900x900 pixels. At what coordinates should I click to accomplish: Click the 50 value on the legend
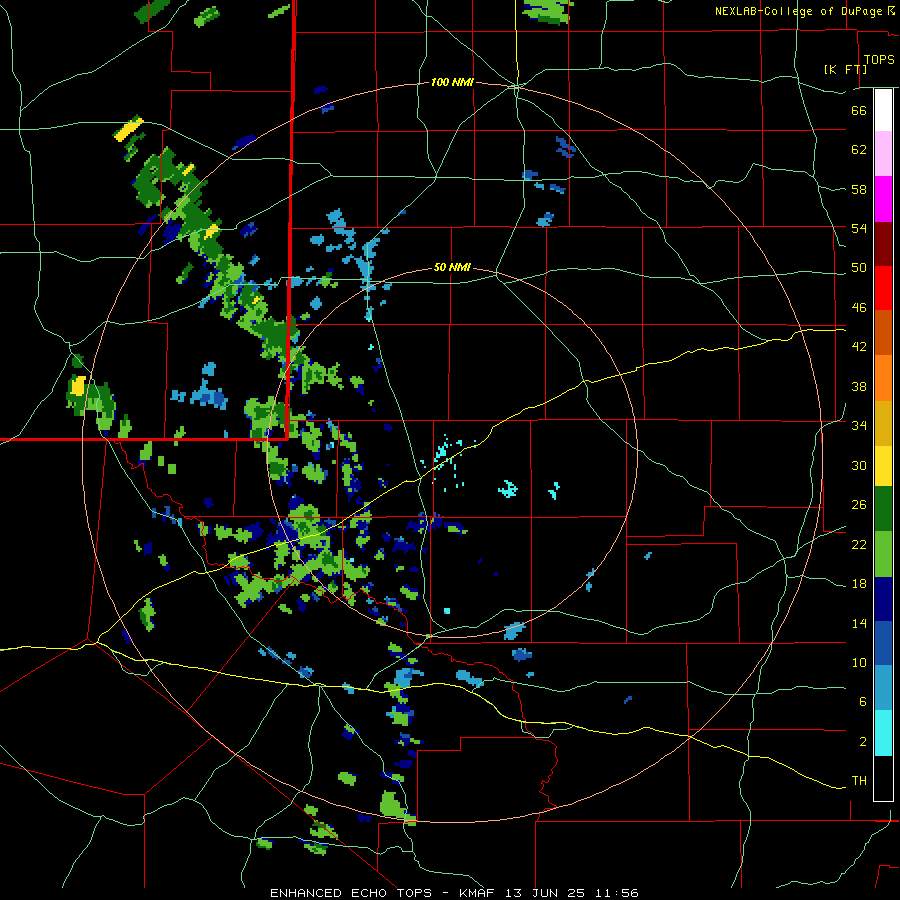[x=859, y=268]
